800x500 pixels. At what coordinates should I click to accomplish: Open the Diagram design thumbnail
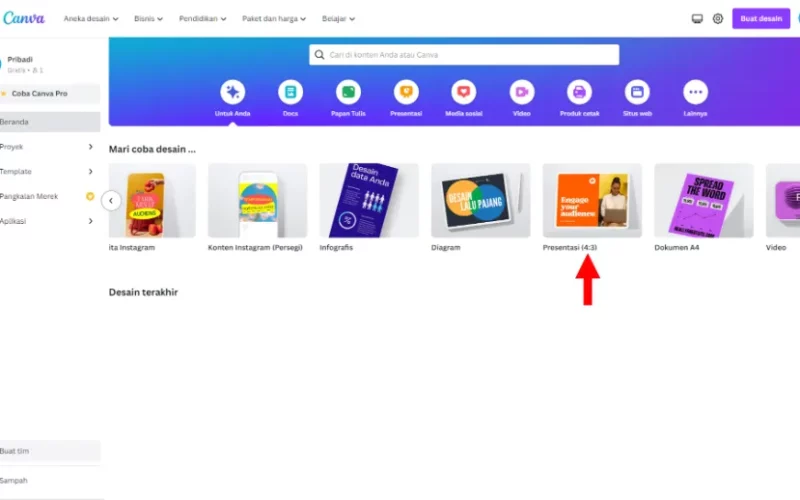click(x=481, y=201)
